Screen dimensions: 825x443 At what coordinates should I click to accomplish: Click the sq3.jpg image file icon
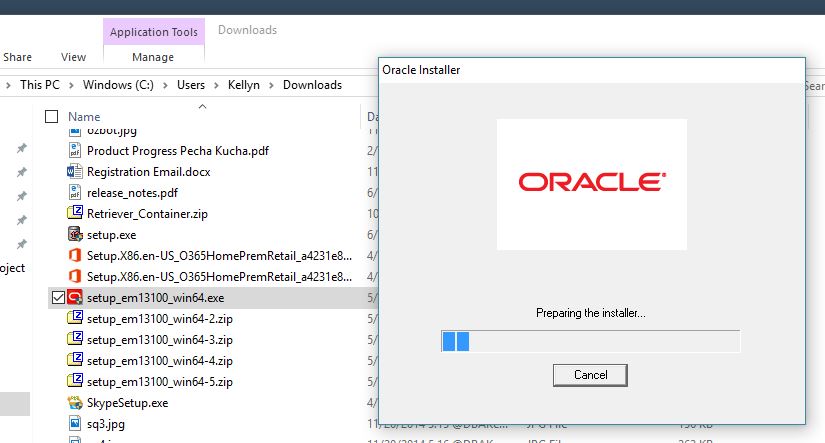click(x=75, y=424)
